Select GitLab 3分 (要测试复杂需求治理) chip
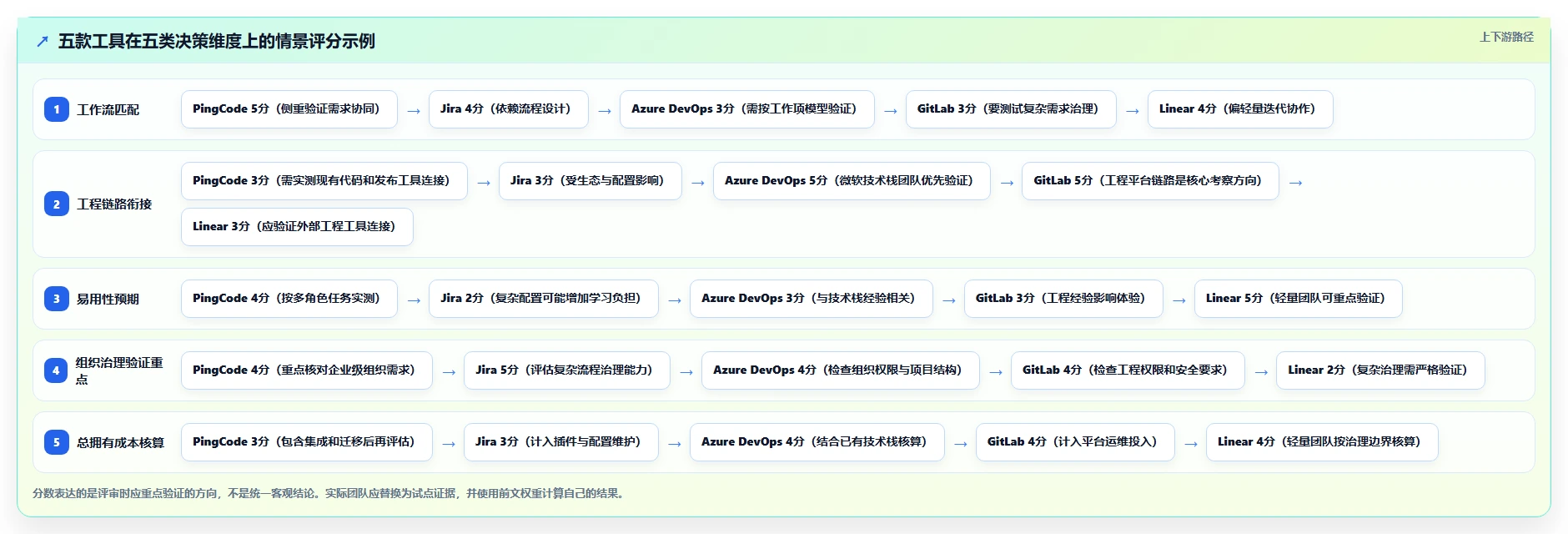This screenshot has width=1568, height=534. tap(1011, 109)
